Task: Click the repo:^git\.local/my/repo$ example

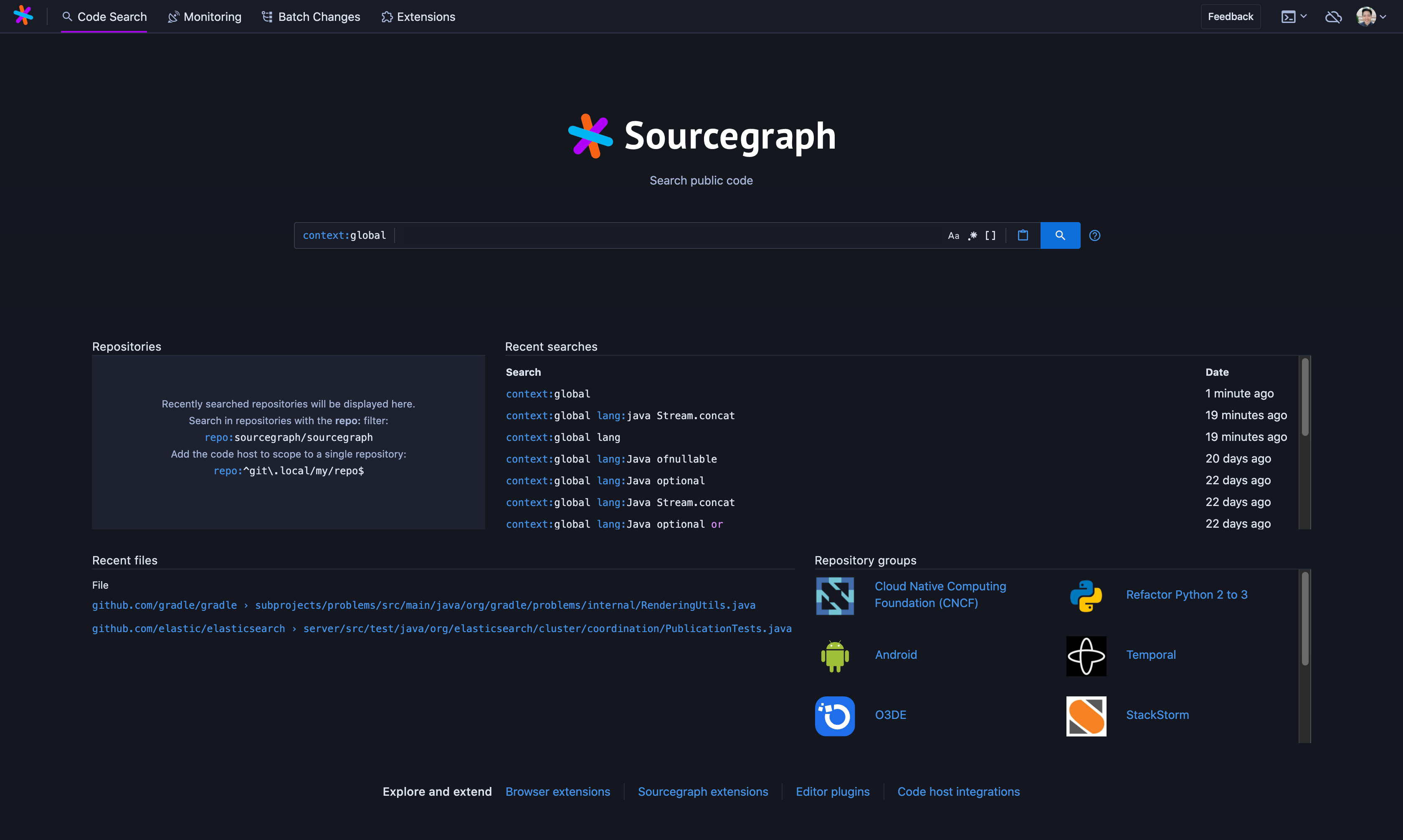Action: [289, 471]
